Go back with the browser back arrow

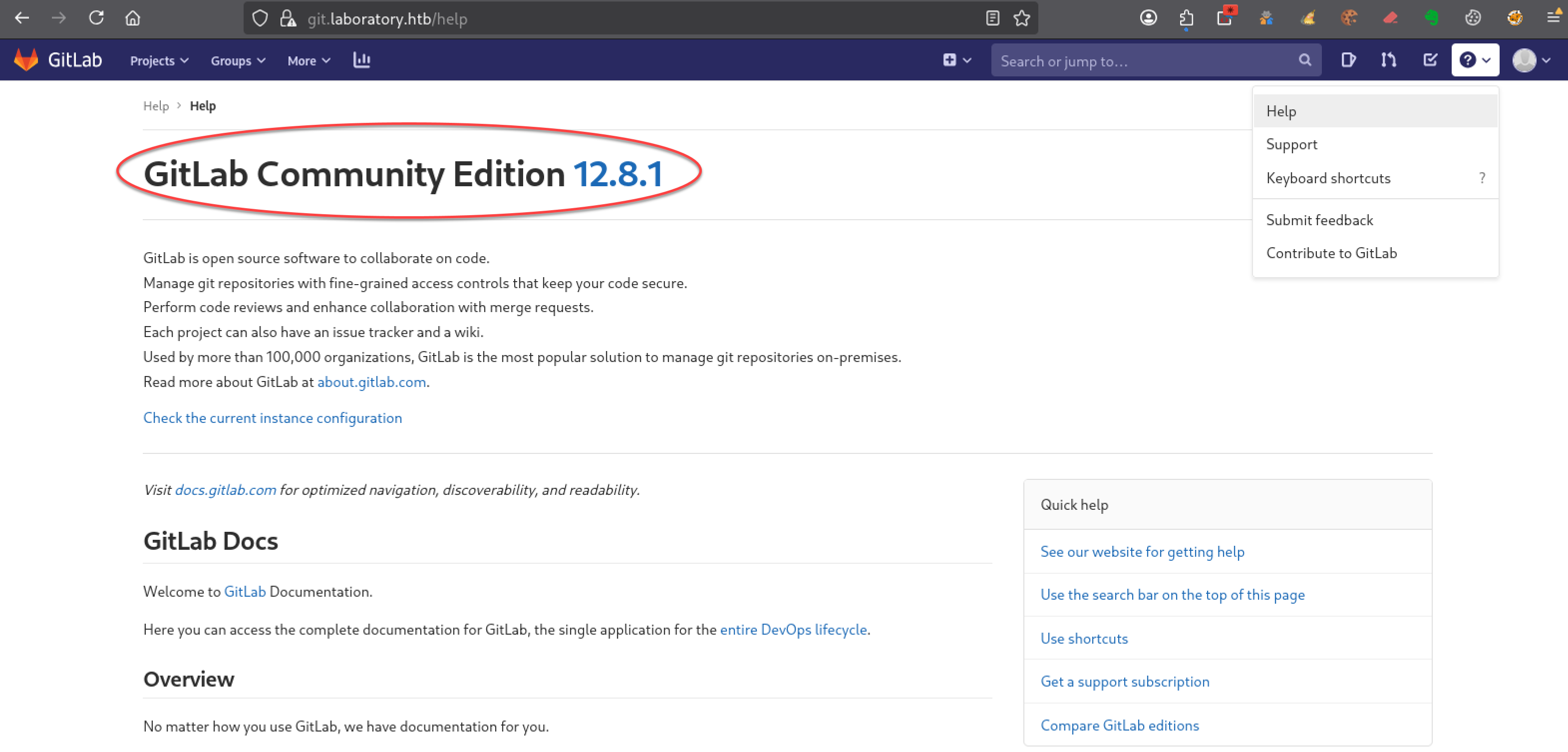[22, 18]
